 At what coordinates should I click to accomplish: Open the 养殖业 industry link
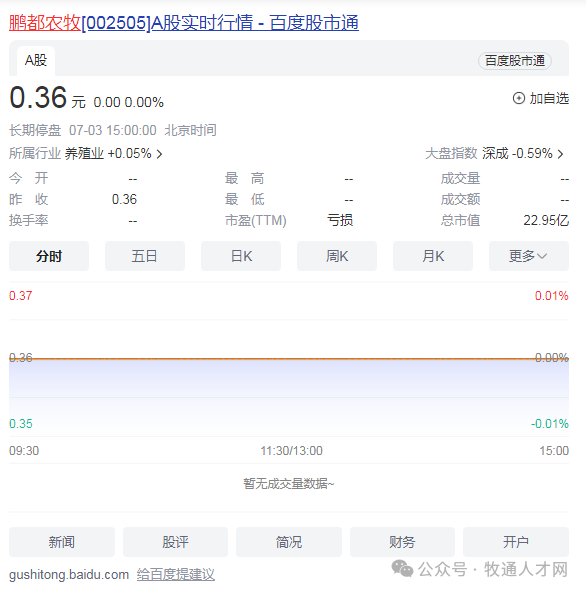click(84, 154)
